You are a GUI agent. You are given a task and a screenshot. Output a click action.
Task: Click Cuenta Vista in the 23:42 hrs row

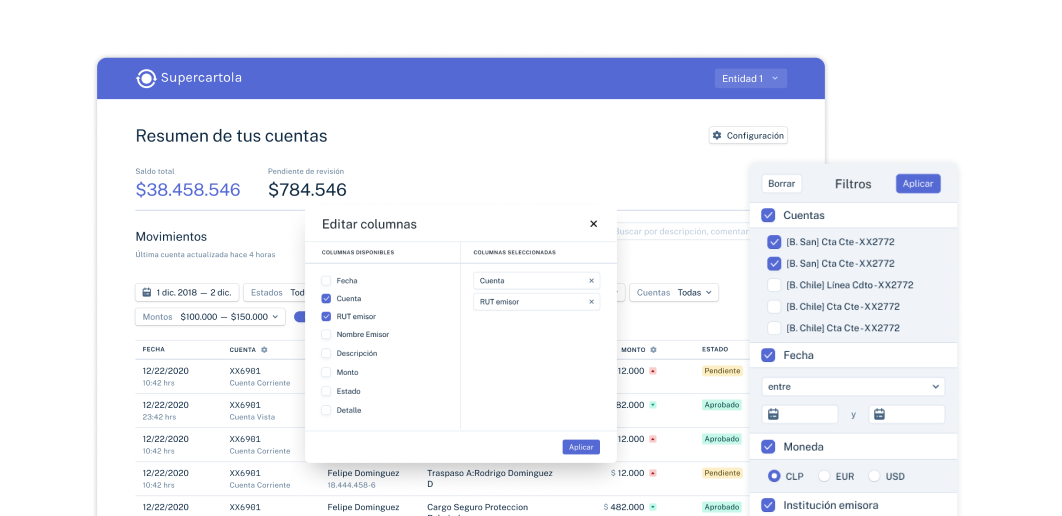pos(252,417)
